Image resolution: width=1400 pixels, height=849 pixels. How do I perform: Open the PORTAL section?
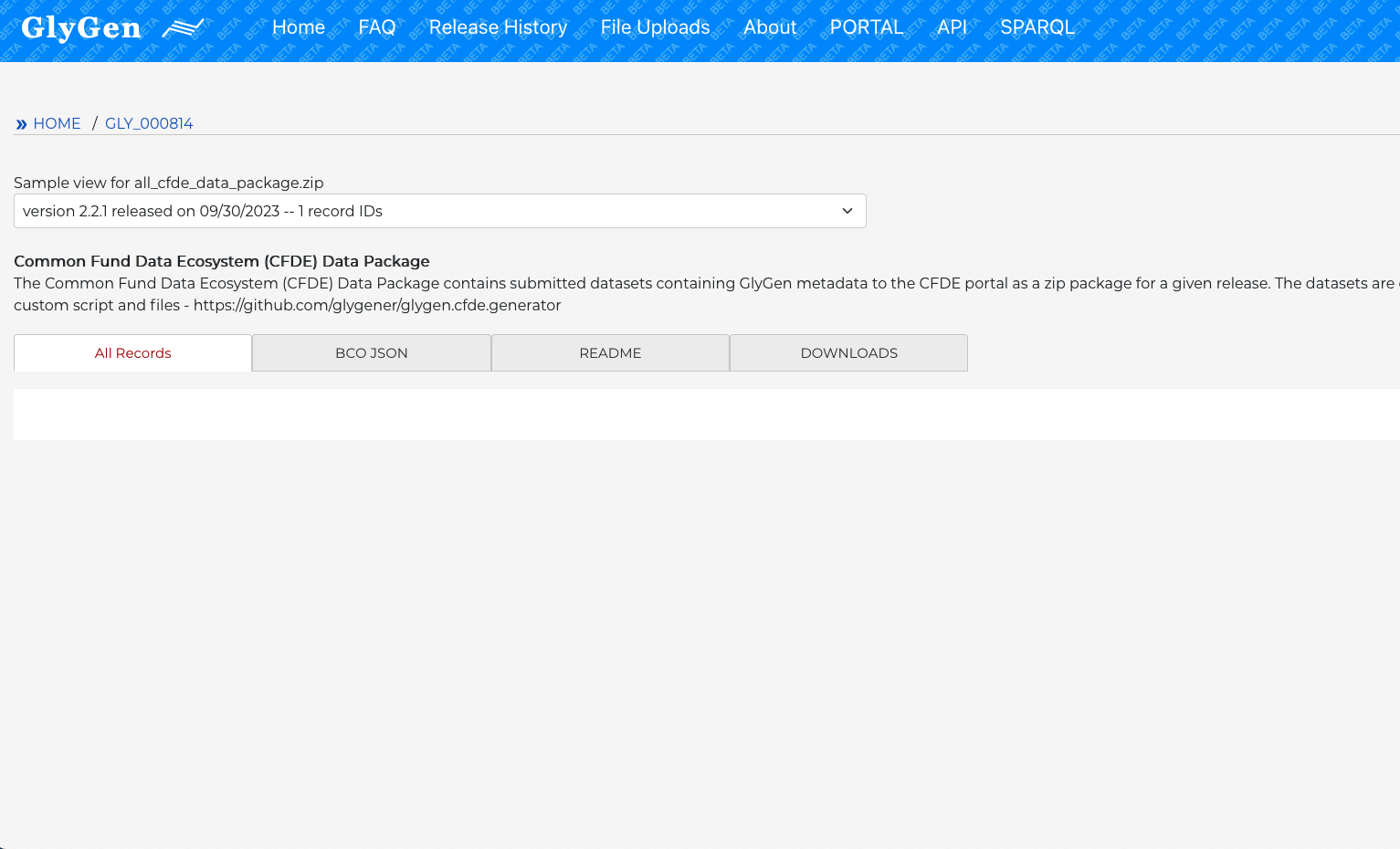[x=866, y=27]
